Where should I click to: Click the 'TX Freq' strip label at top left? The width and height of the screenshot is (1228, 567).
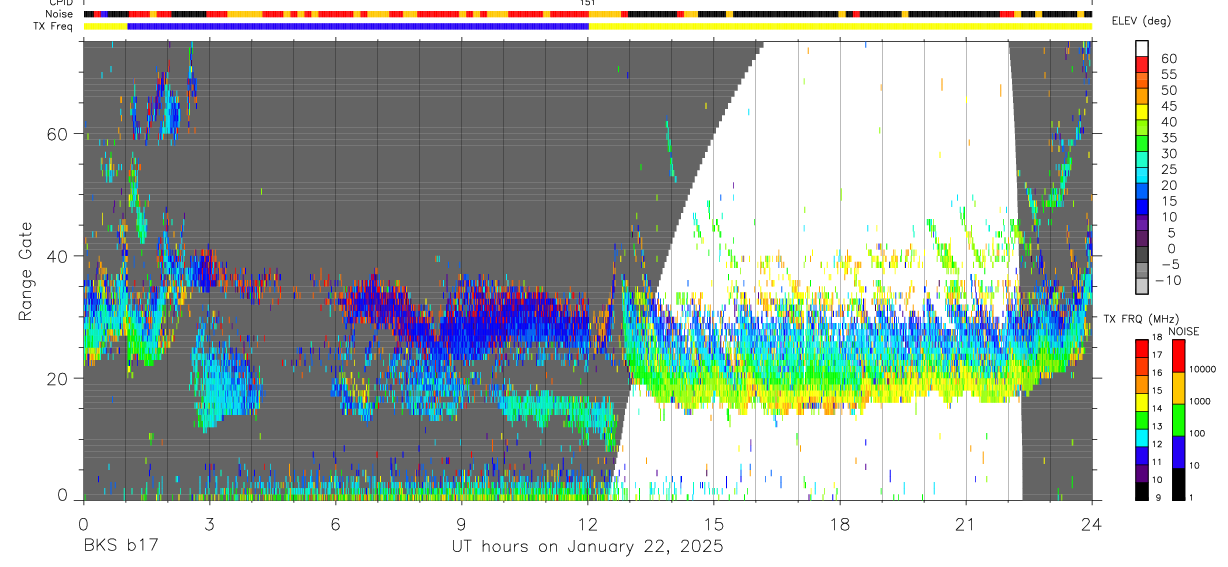(53, 26)
